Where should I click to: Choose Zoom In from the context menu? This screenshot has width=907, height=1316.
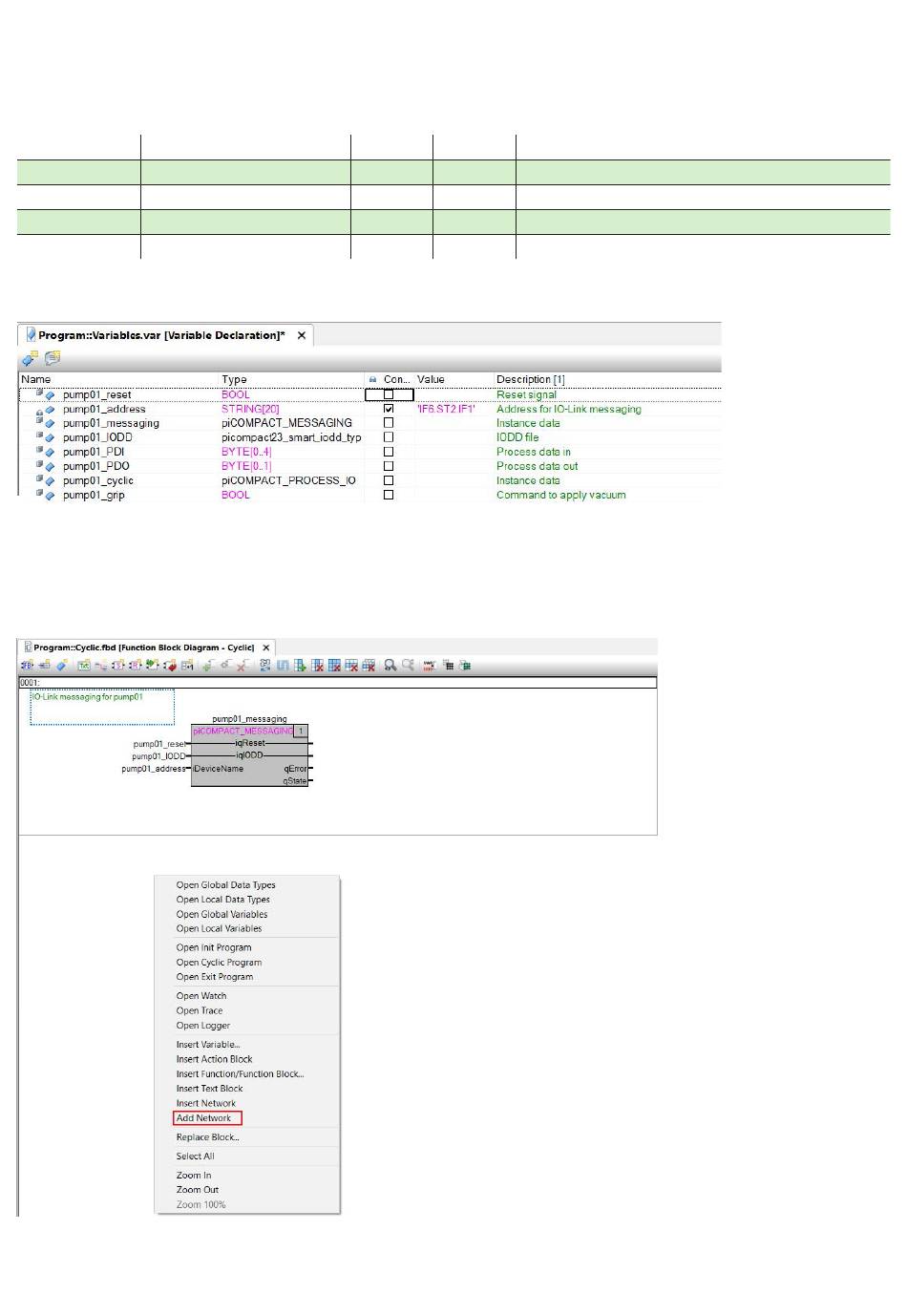pos(194,1176)
